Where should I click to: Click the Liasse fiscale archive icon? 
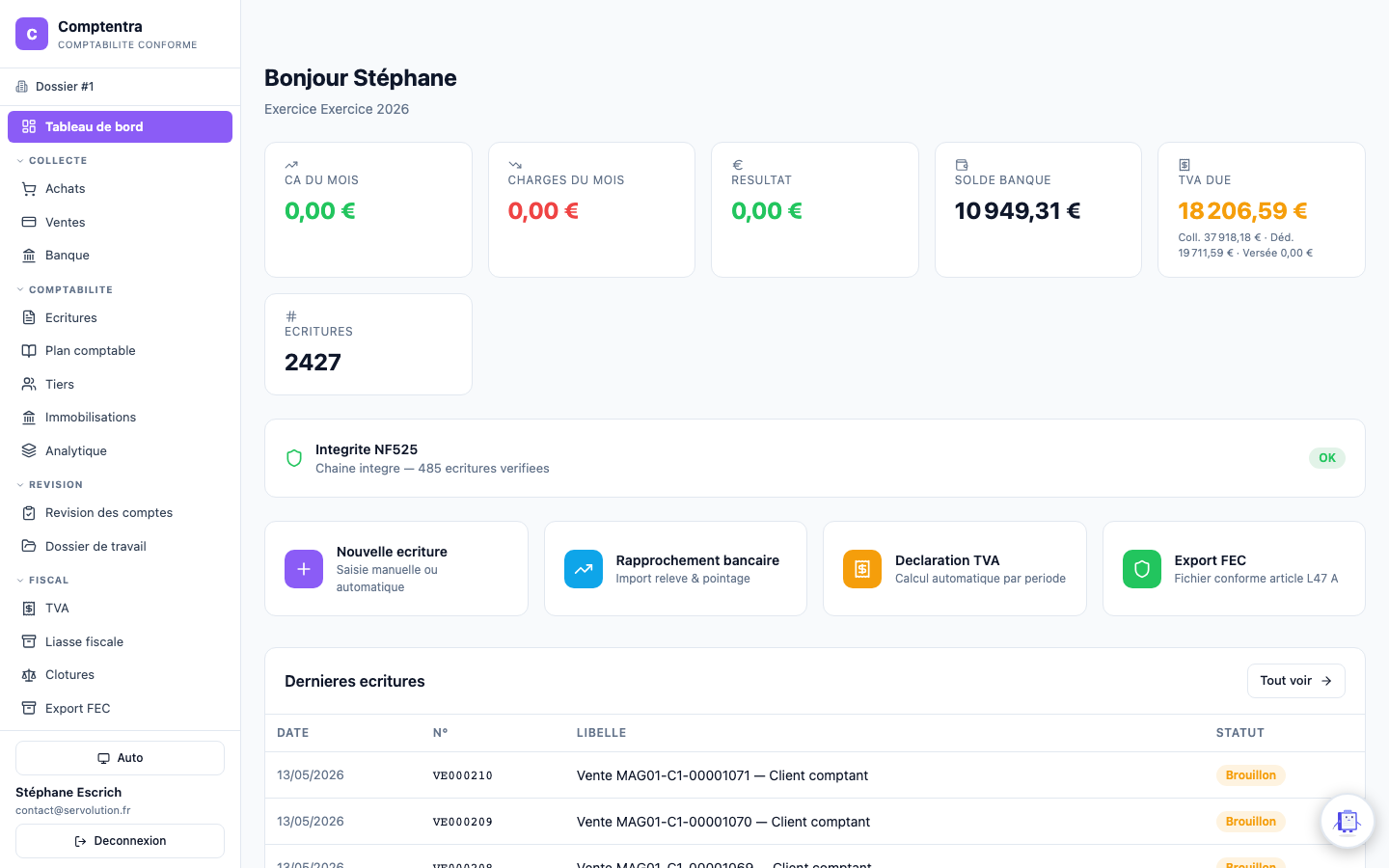29,641
